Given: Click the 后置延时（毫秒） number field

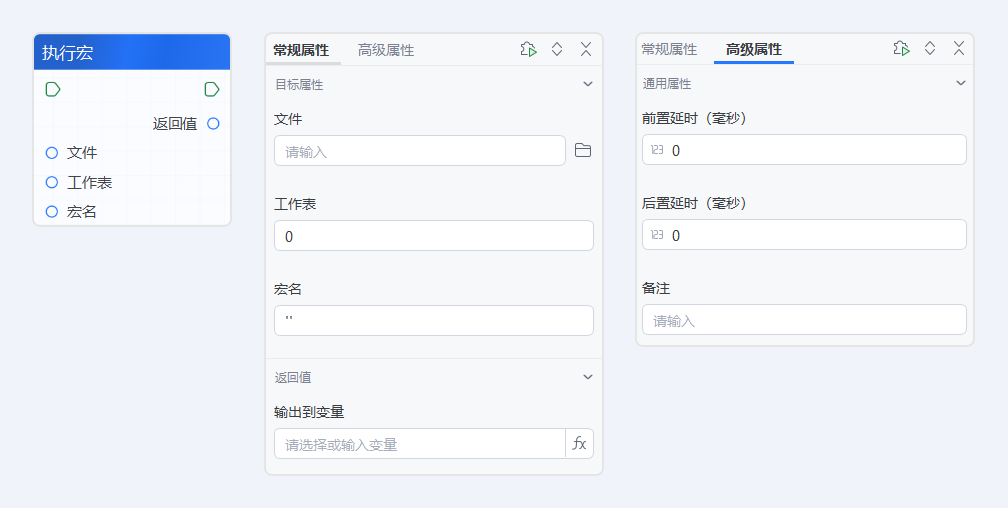Looking at the screenshot, I should 804,234.
